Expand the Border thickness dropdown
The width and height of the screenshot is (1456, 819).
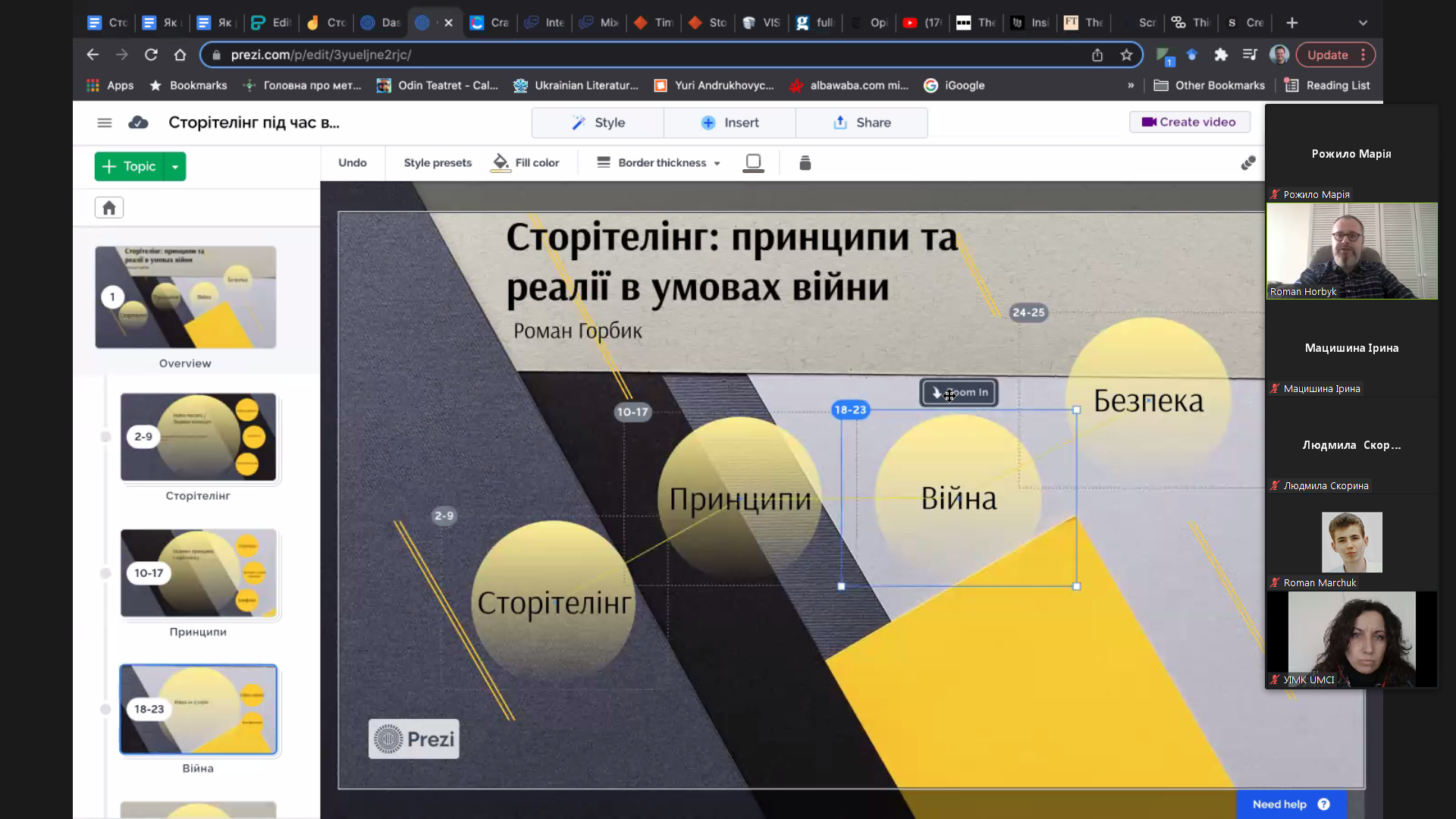coord(717,162)
